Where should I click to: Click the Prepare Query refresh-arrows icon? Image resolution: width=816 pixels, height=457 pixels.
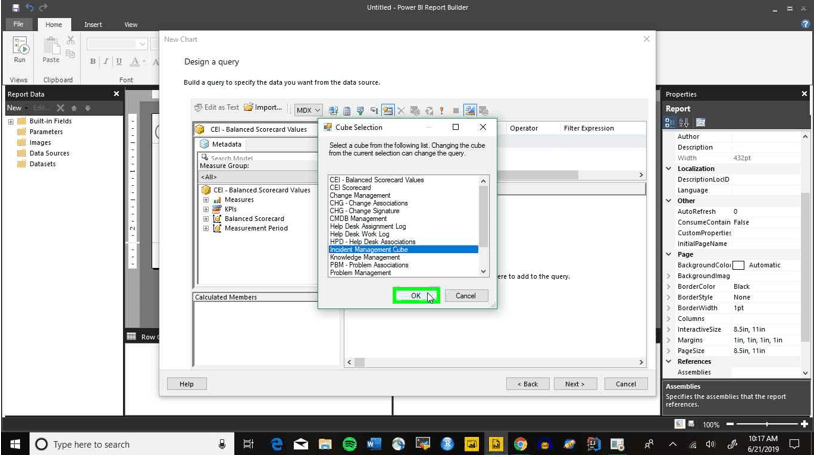429,110
